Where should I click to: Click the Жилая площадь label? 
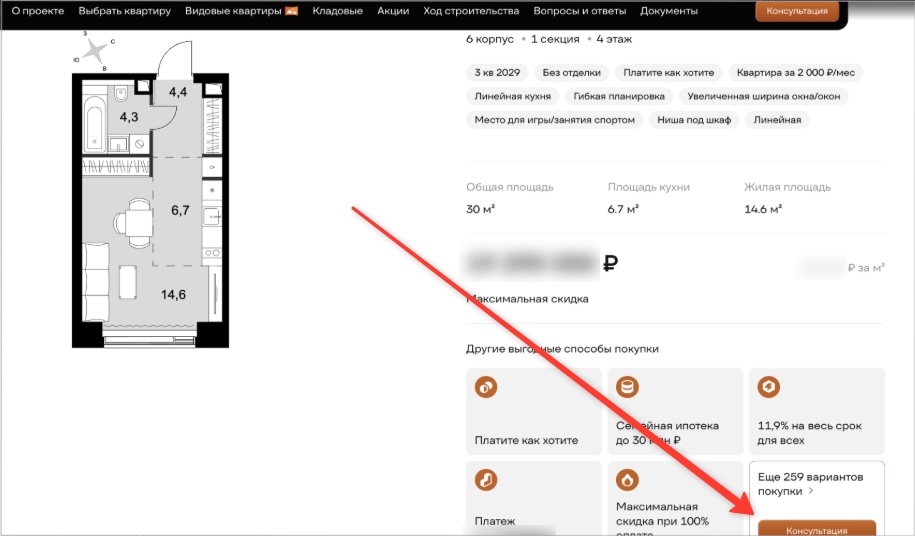point(787,187)
